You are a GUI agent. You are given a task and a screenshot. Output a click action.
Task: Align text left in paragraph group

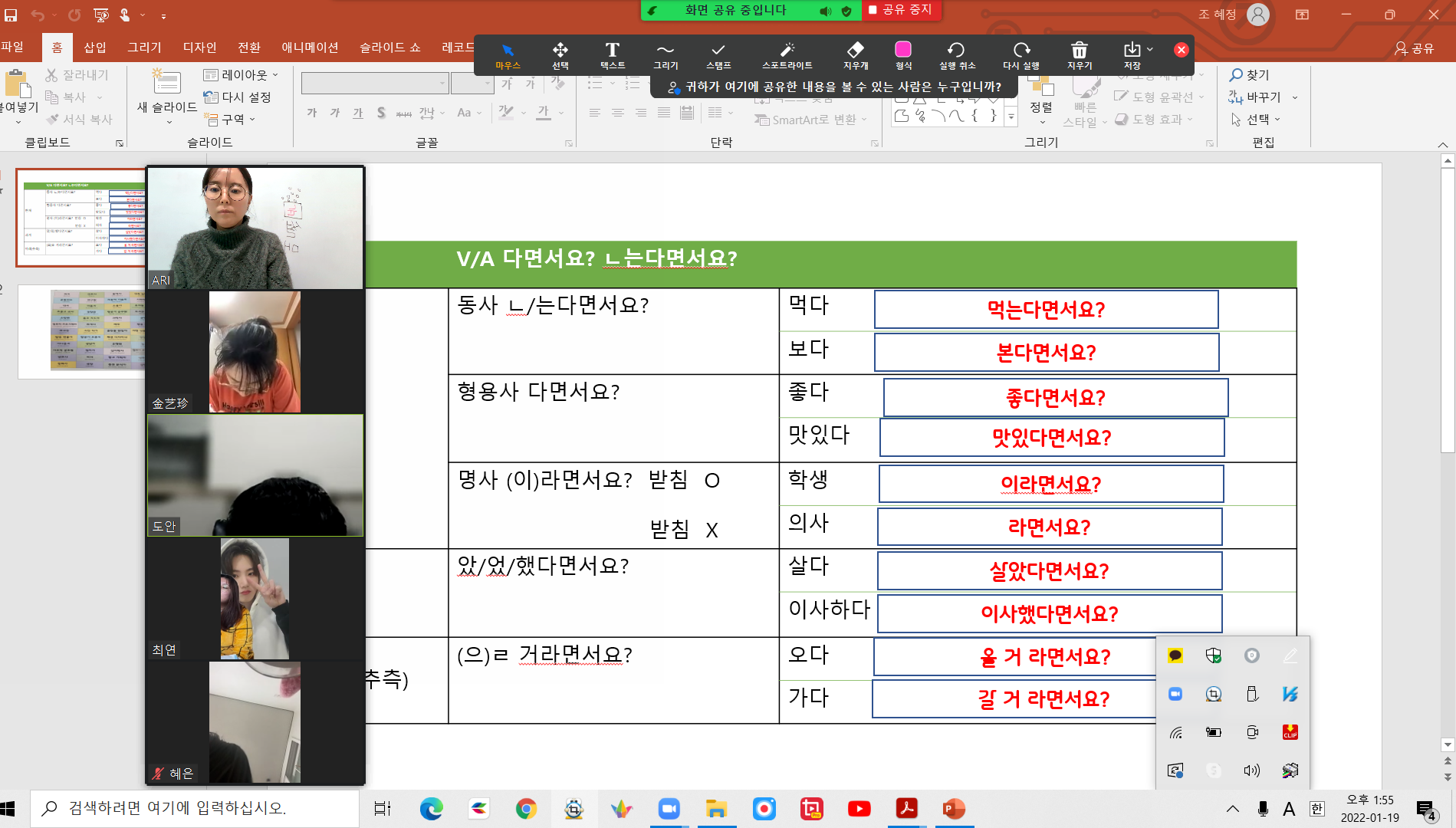click(595, 113)
